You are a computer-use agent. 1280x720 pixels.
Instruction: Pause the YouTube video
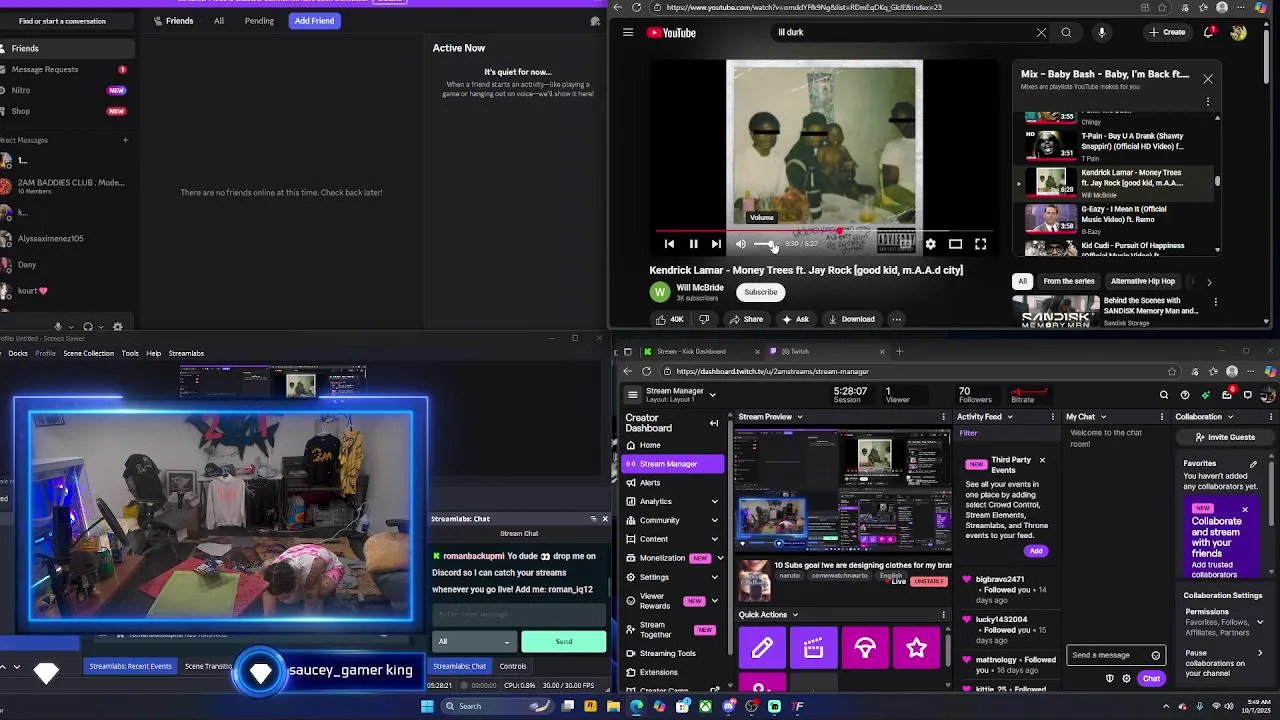click(x=693, y=244)
